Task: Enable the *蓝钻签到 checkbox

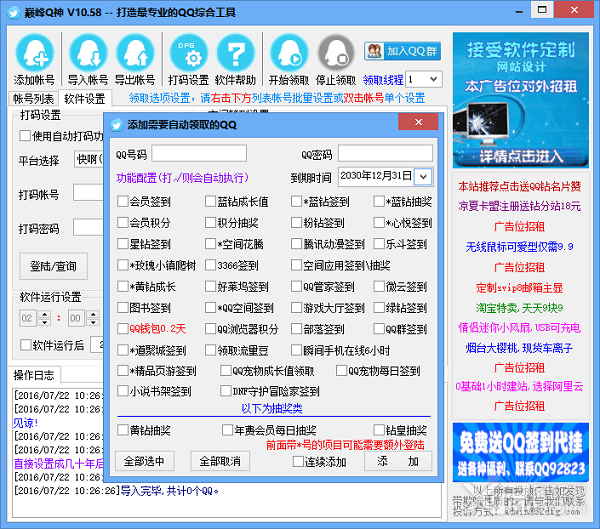Action: (x=296, y=201)
